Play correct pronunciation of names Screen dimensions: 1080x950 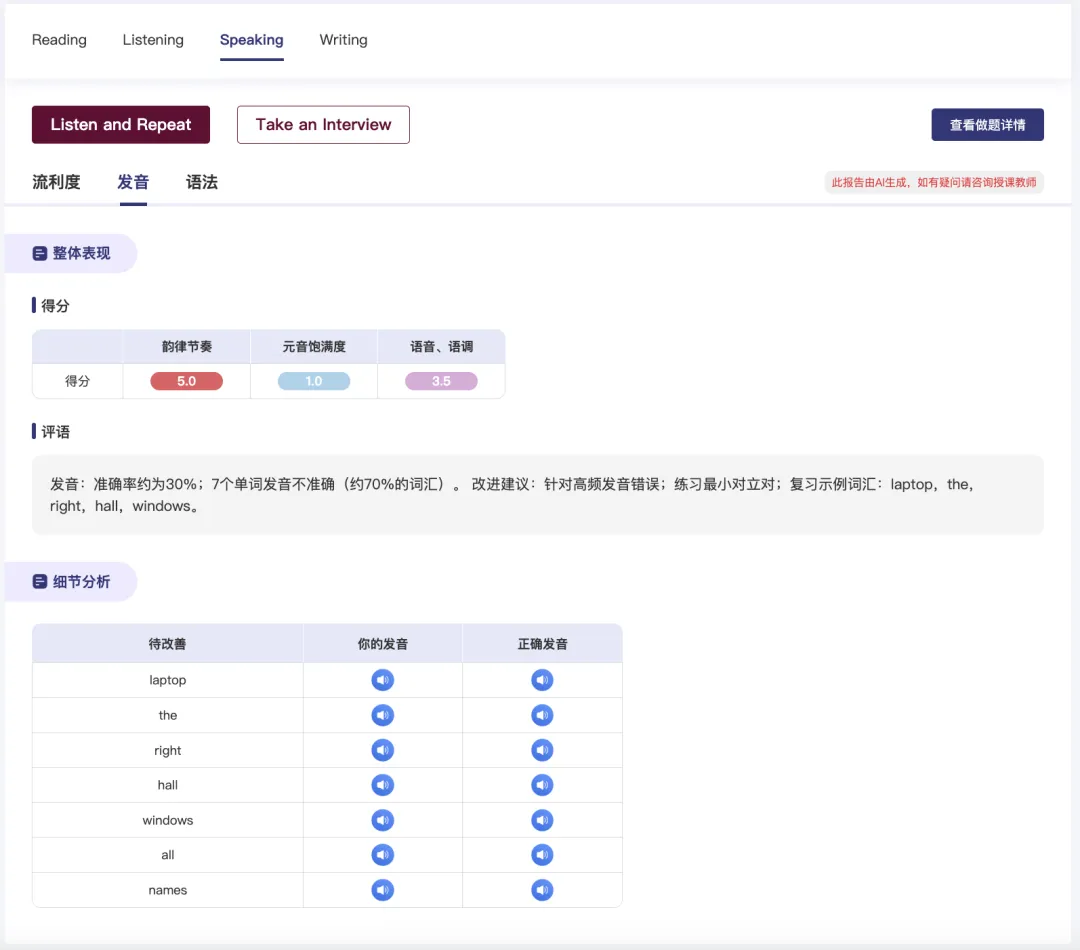(542, 890)
